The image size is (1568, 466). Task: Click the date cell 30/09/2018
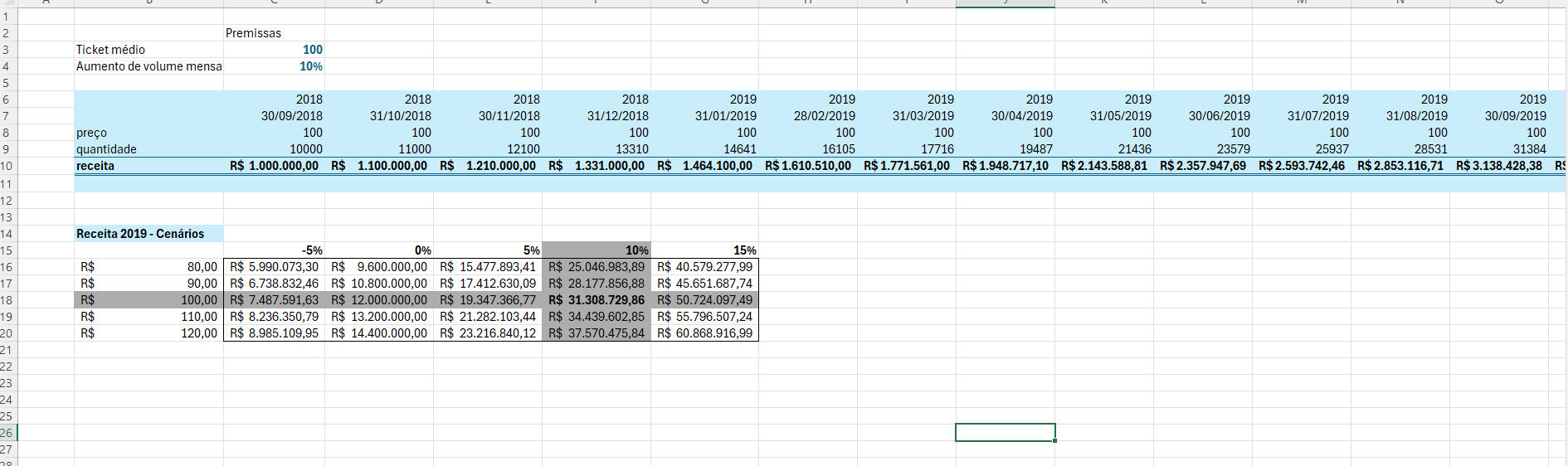[274, 116]
